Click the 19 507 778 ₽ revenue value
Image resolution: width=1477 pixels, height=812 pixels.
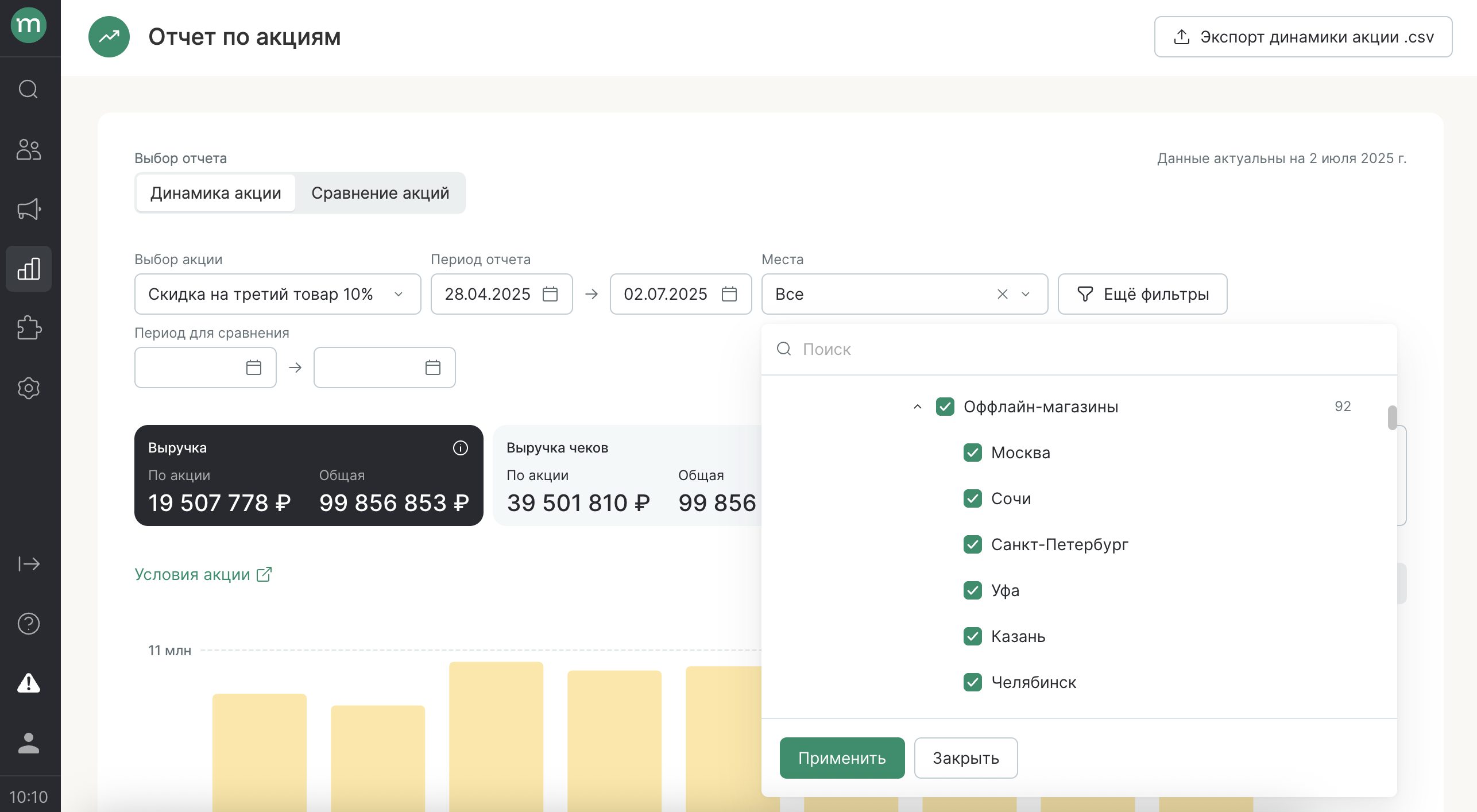[219, 503]
